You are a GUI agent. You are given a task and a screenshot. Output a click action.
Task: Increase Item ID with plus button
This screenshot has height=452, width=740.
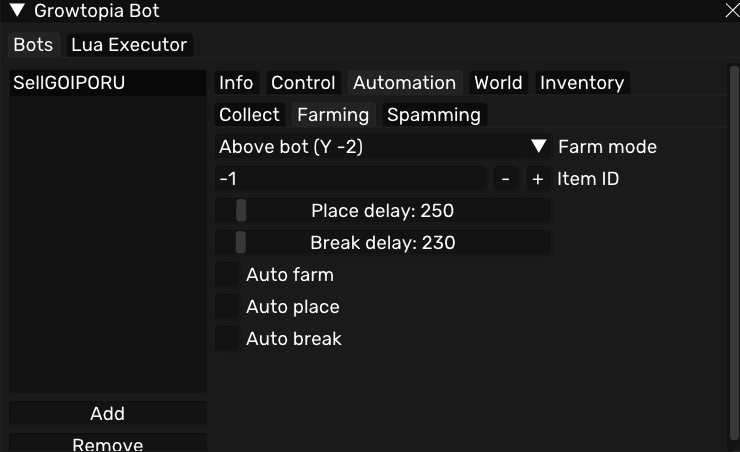click(538, 179)
